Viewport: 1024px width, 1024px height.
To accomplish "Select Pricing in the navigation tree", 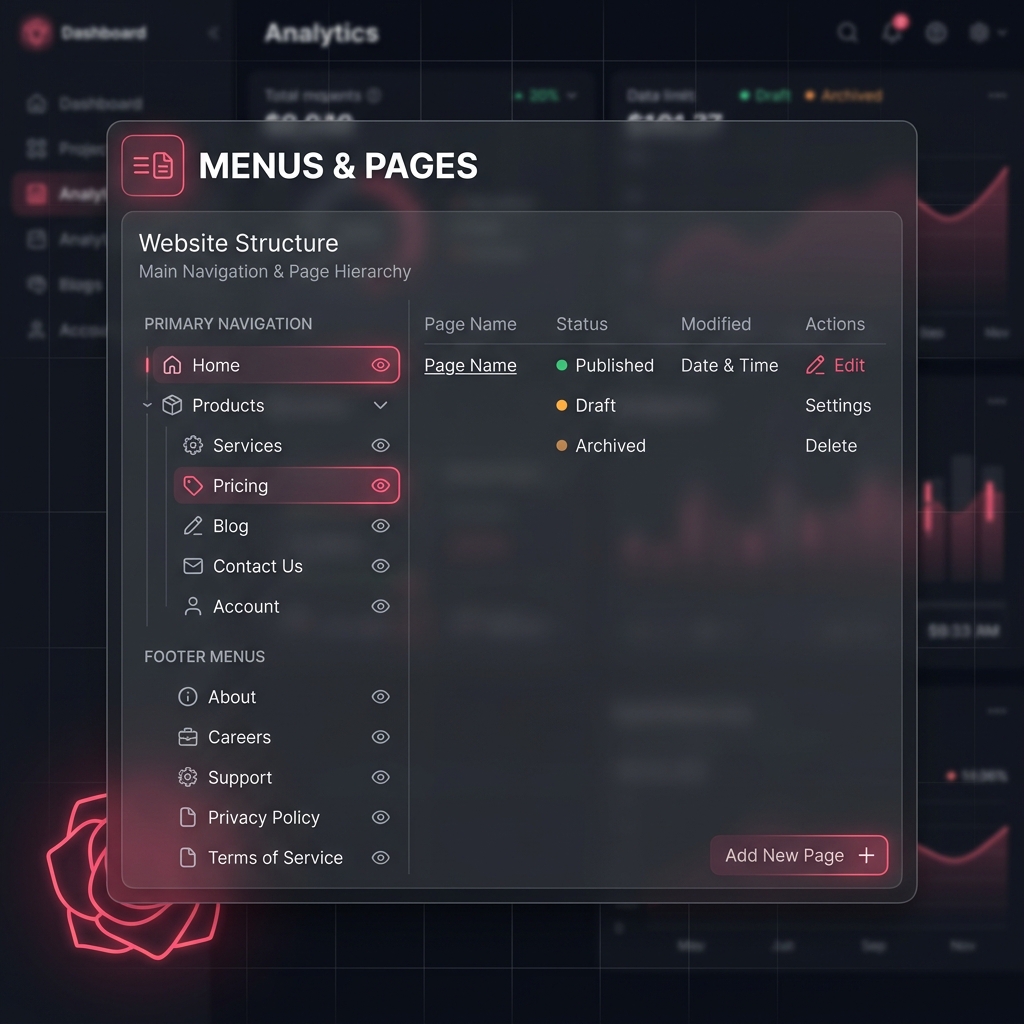I will click(x=287, y=485).
